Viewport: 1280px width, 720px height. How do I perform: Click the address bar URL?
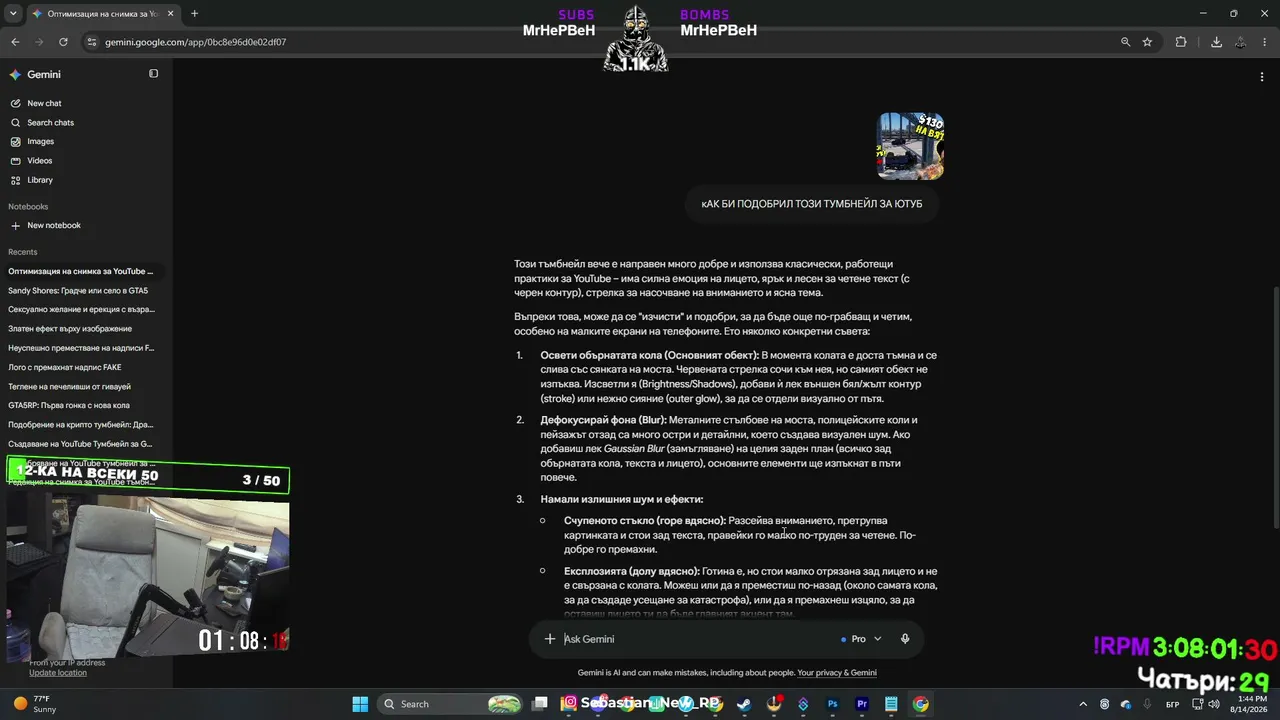[195, 42]
